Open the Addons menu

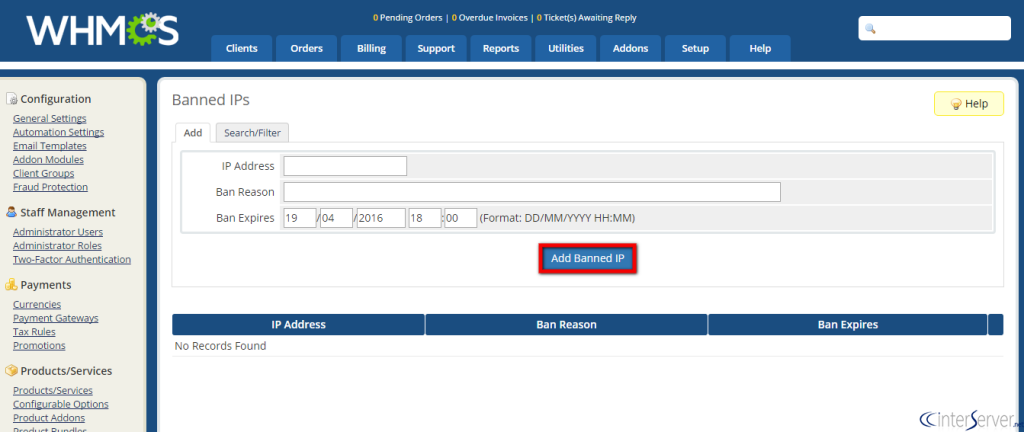(631, 48)
